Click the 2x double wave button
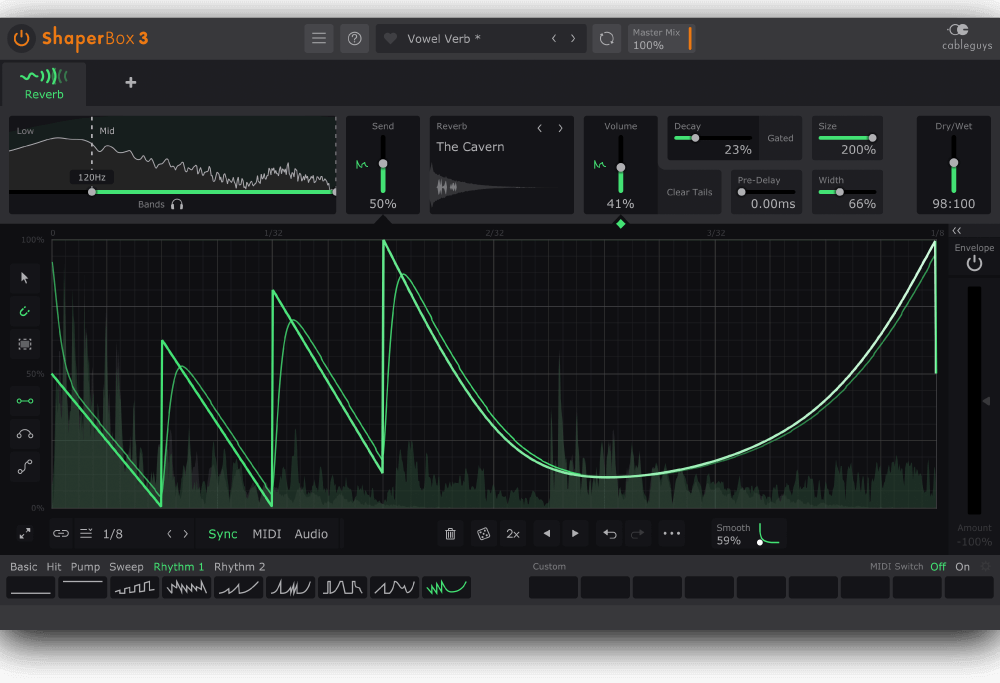 [x=513, y=533]
